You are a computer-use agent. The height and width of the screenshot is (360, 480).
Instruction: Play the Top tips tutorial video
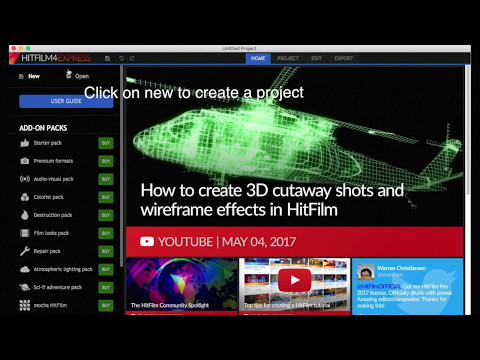(x=295, y=280)
